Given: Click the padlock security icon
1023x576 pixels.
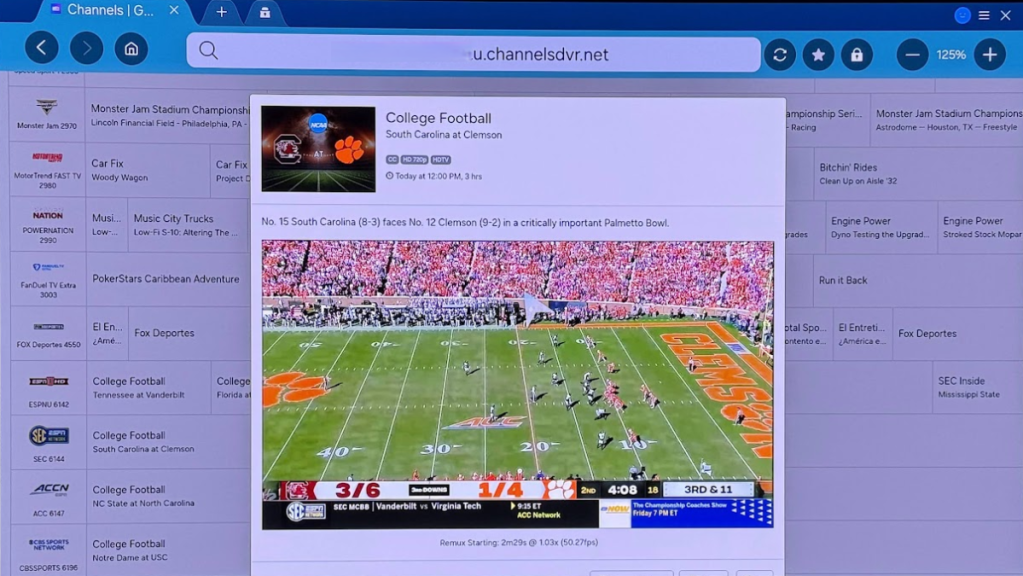Looking at the screenshot, I should [x=857, y=55].
